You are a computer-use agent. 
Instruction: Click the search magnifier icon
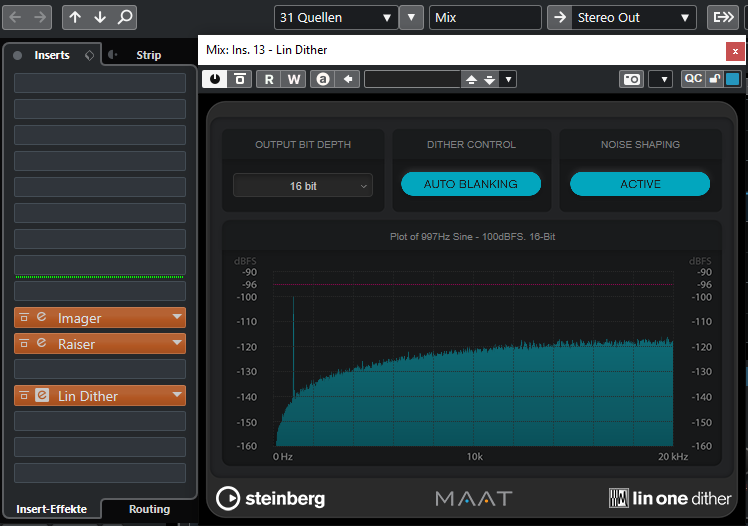coord(124,17)
